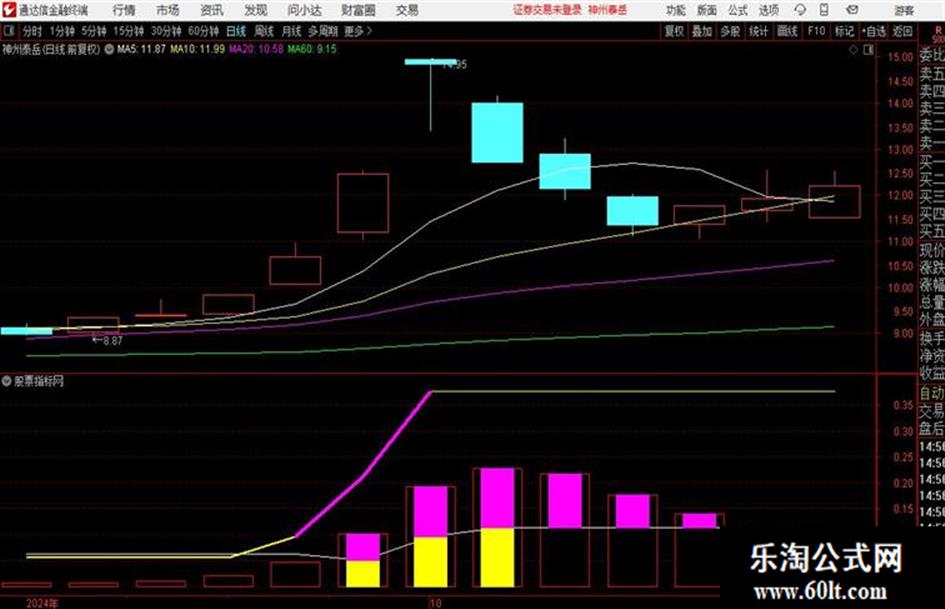Open the 版面 menu

[x=706, y=10]
